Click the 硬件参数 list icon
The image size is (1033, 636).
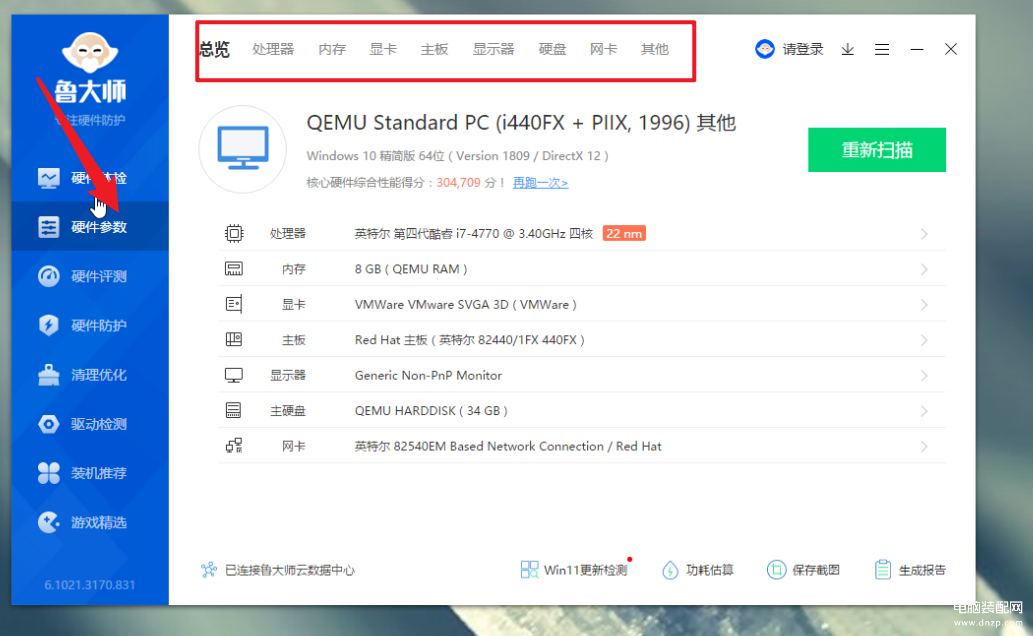[49, 227]
